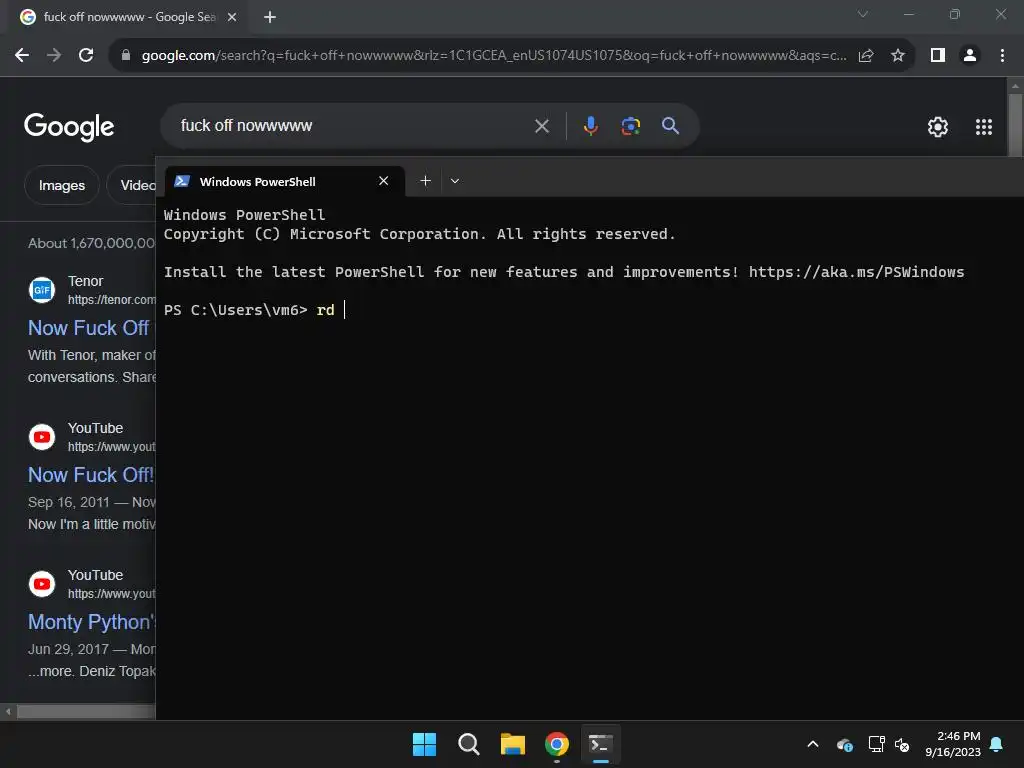Clear the Google search box

[x=542, y=126]
